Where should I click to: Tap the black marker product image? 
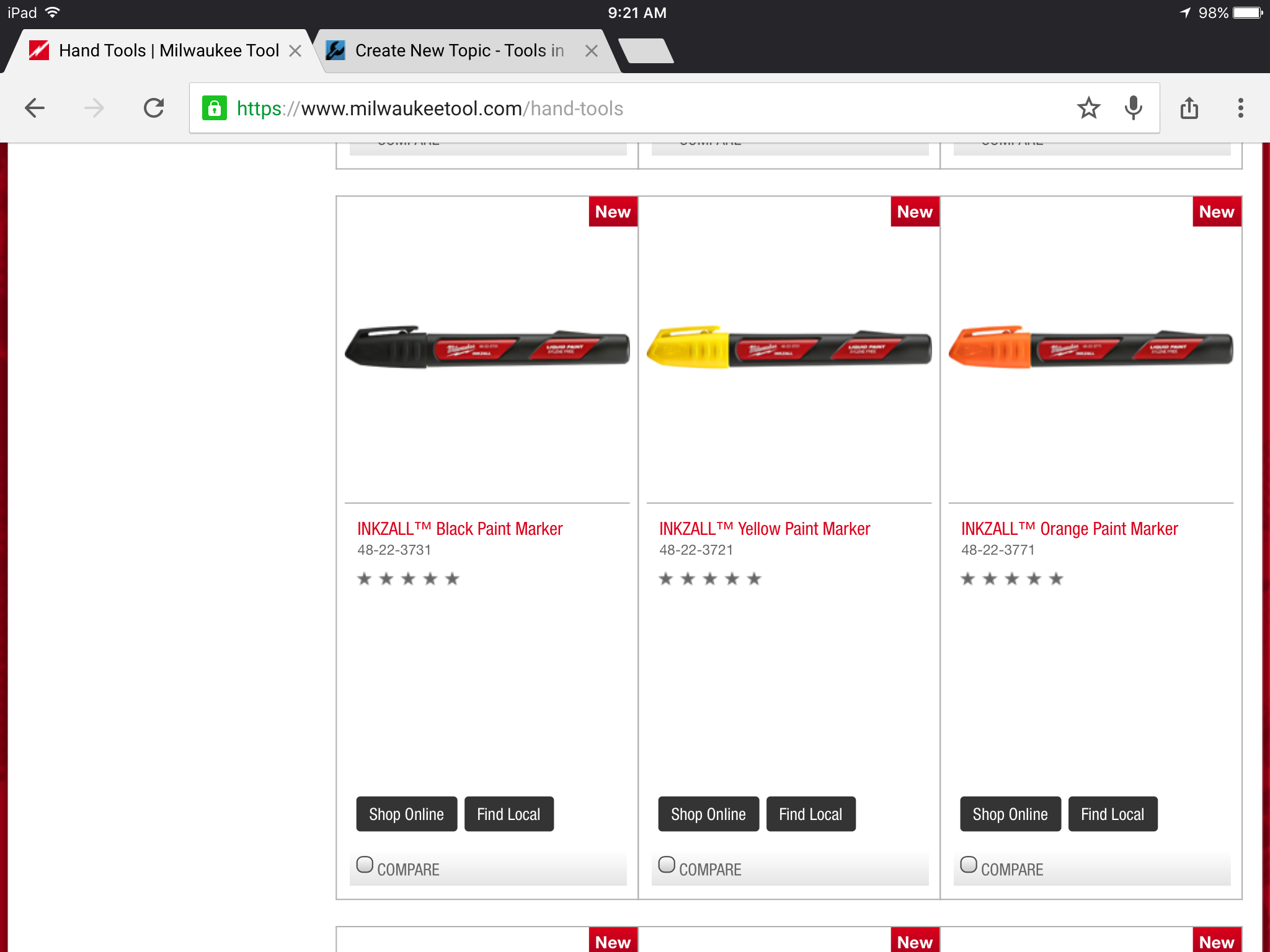tap(487, 347)
